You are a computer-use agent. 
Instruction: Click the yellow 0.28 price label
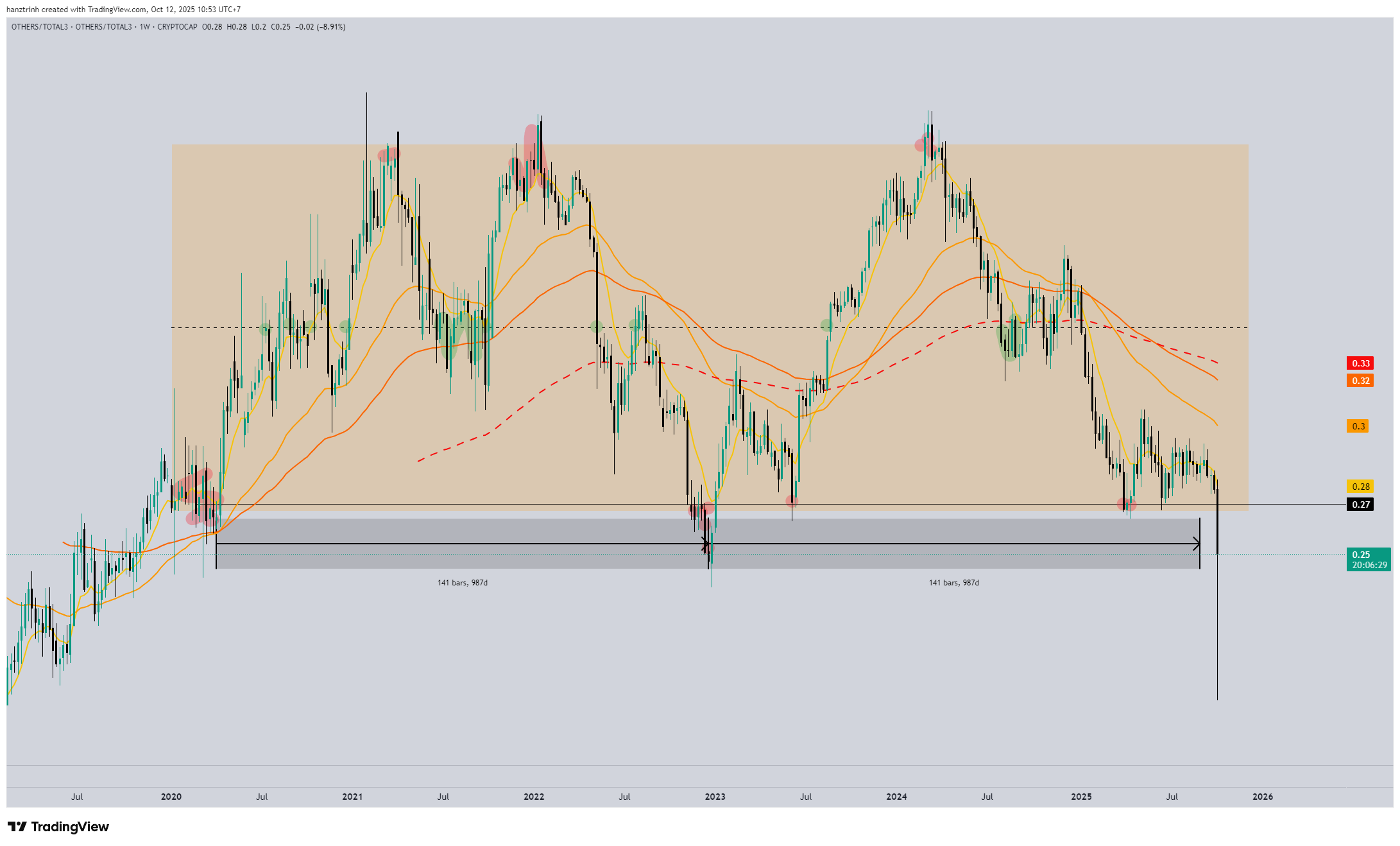click(x=1360, y=487)
